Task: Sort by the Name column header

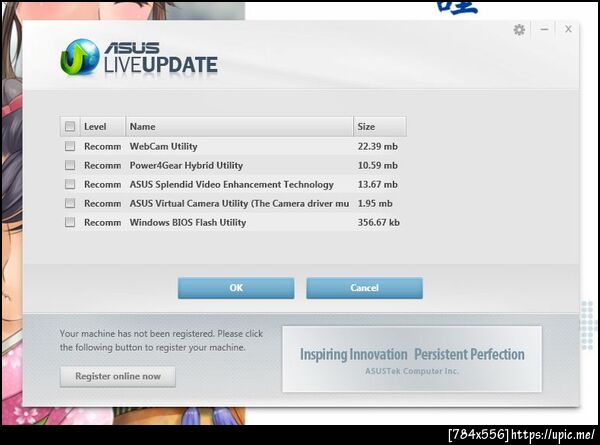Action: click(x=239, y=127)
